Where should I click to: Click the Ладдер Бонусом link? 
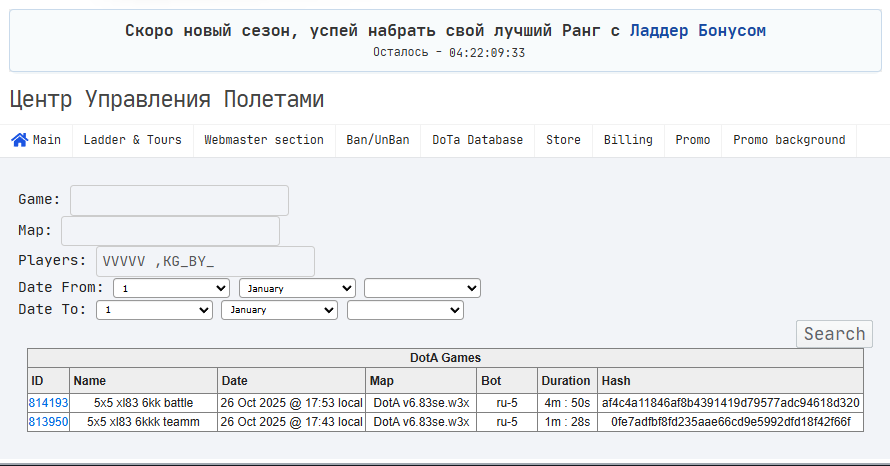pyautogui.click(x=697, y=31)
